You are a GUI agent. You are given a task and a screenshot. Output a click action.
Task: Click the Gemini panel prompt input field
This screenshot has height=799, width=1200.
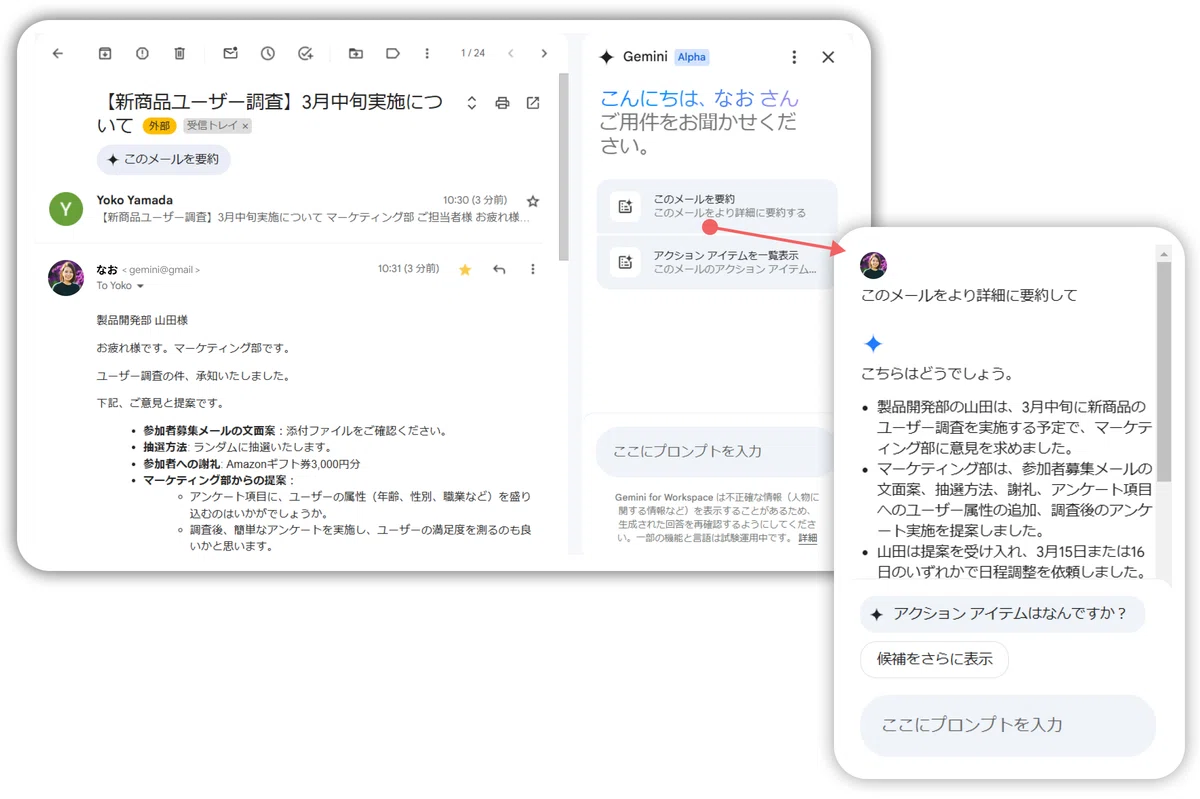(717, 452)
